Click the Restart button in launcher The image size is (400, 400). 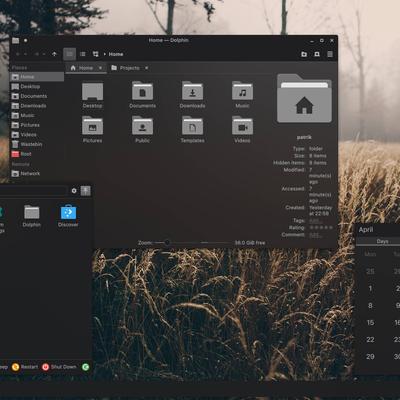[25, 367]
